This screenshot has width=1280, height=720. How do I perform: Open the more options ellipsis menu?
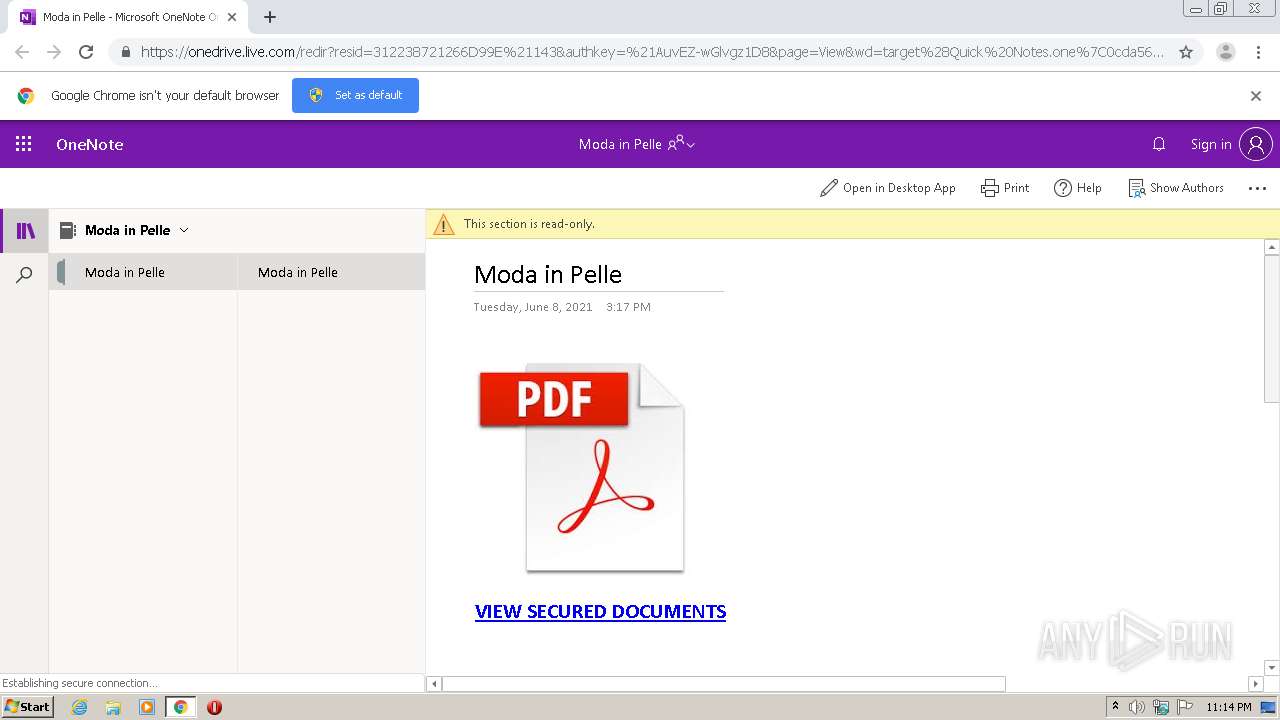coord(1257,188)
